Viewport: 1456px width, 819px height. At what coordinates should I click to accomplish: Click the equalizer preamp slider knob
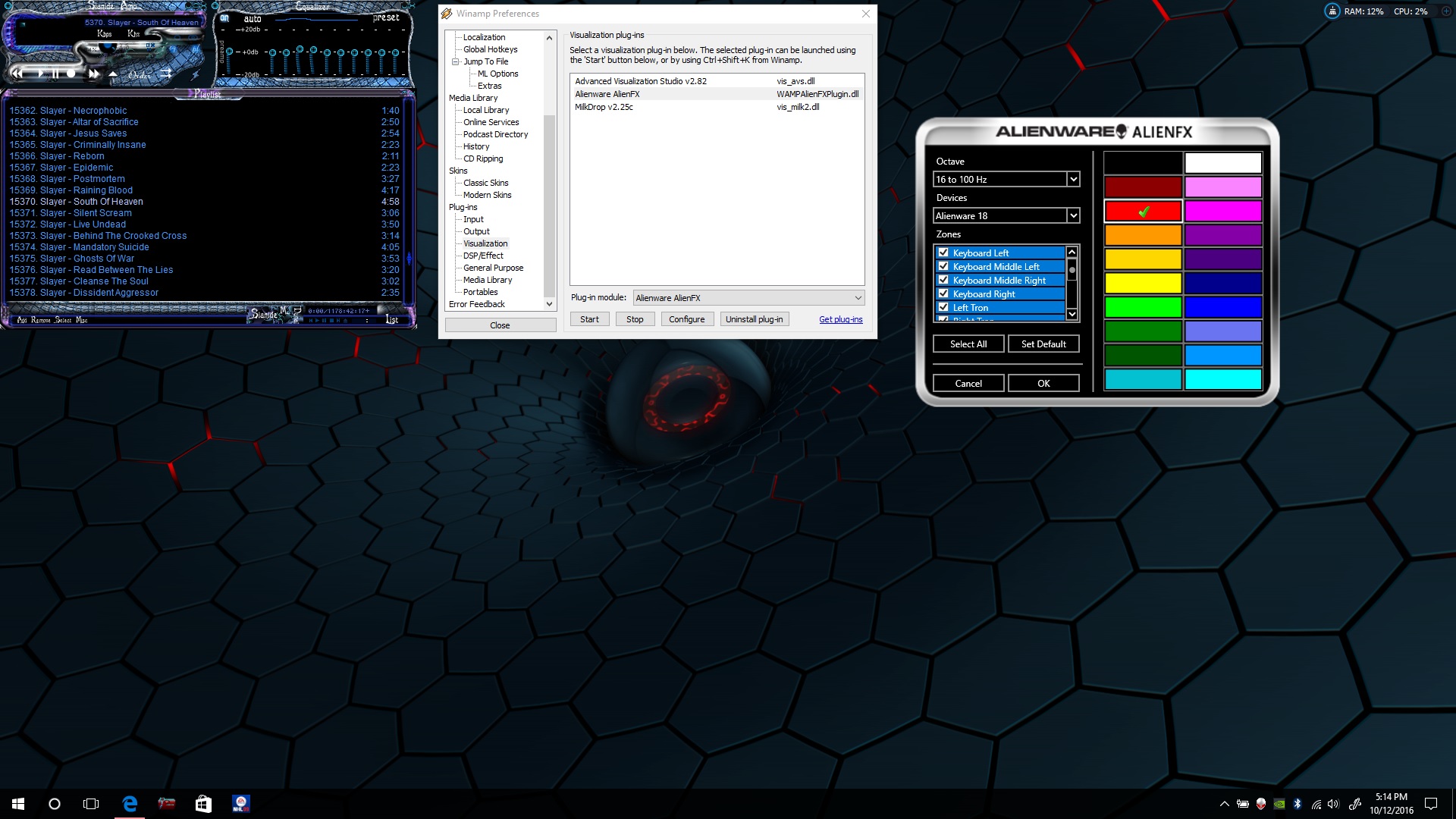230,52
